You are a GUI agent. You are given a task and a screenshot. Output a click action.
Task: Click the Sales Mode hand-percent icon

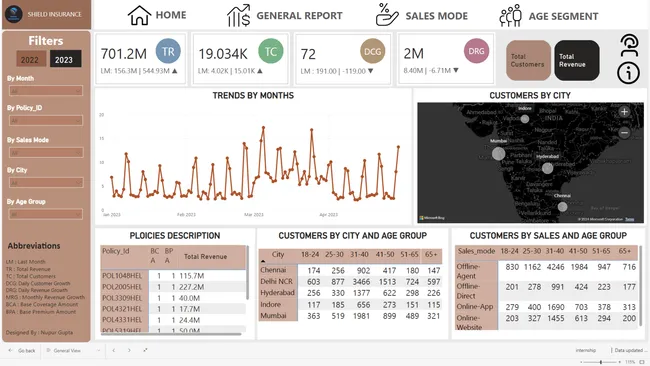pyautogui.click(x=387, y=15)
